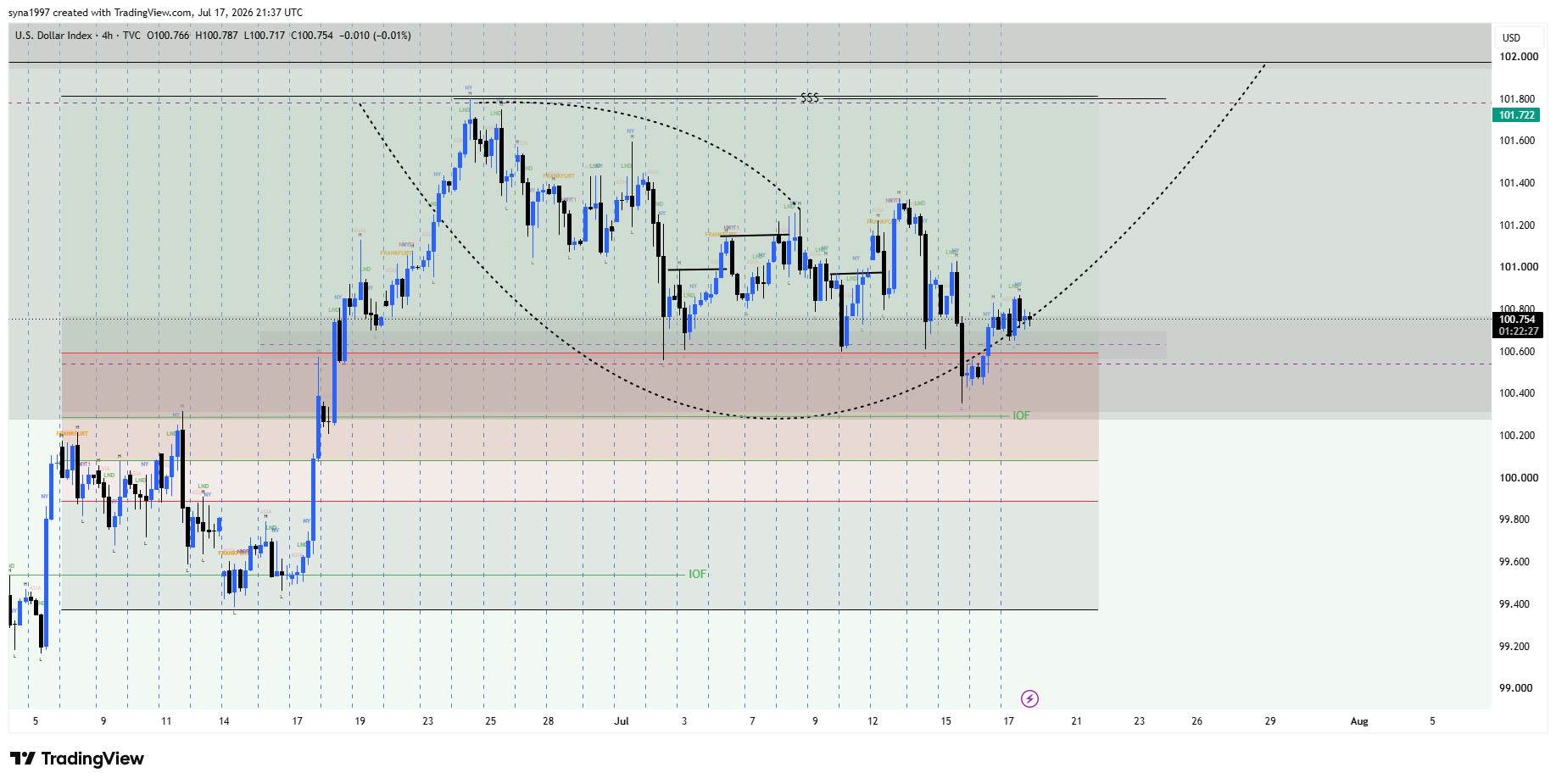Click the 21 date label on time axis
The height and width of the screenshot is (784, 1556).
[x=1077, y=721]
